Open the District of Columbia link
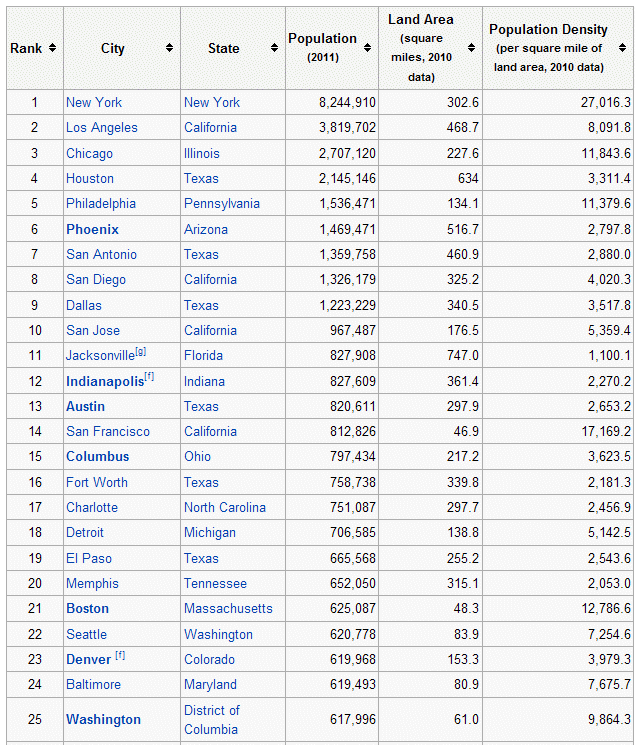This screenshot has height=745, width=636. 212,720
